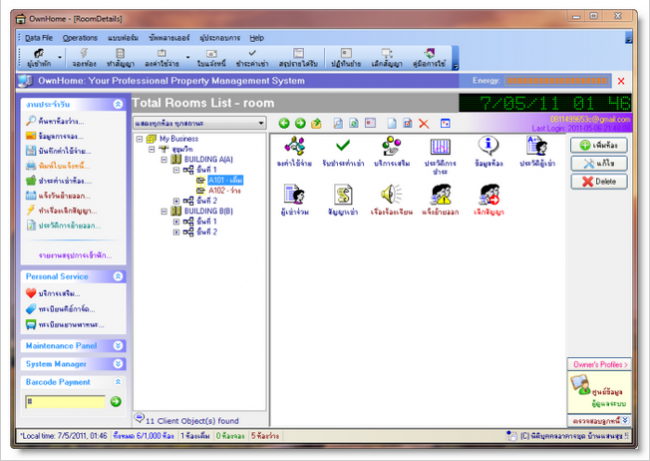Screen dimensions: 650x461
Task: Click the calendar view icon right of red X
Action: 445,123
